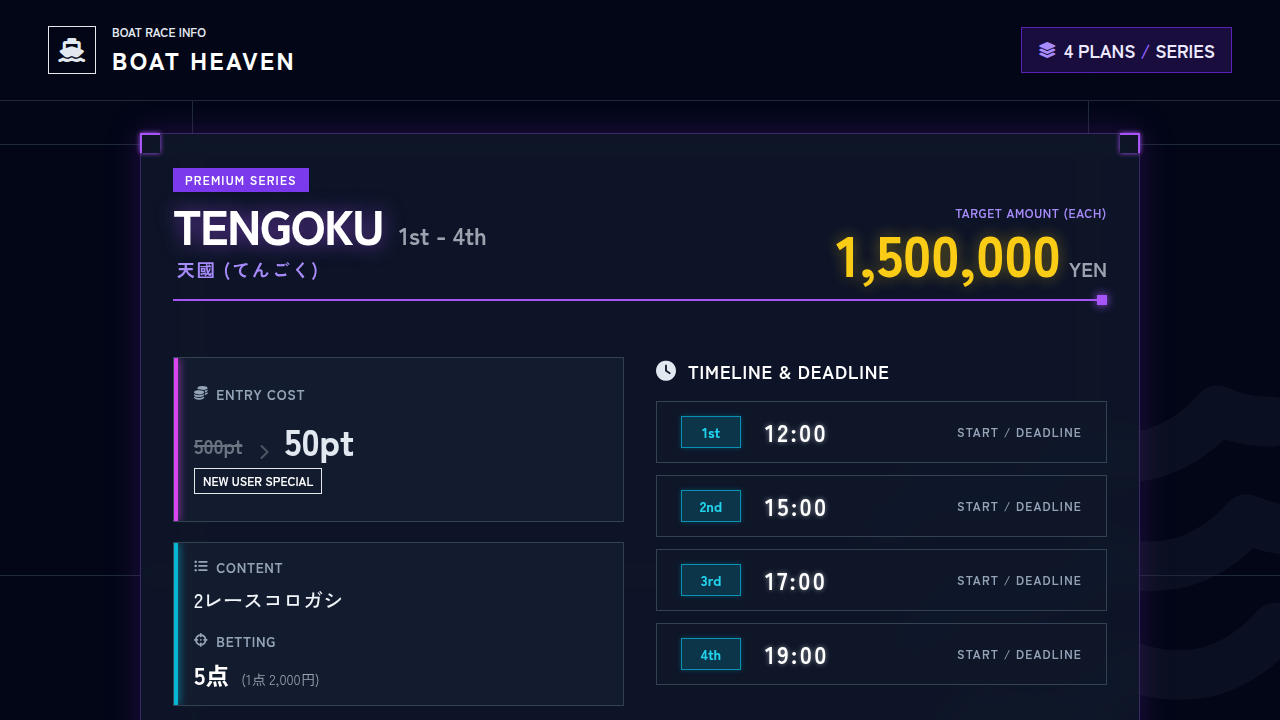Click the crosshair icon beside Betting
Screen dimensions: 1280x720
[201, 641]
